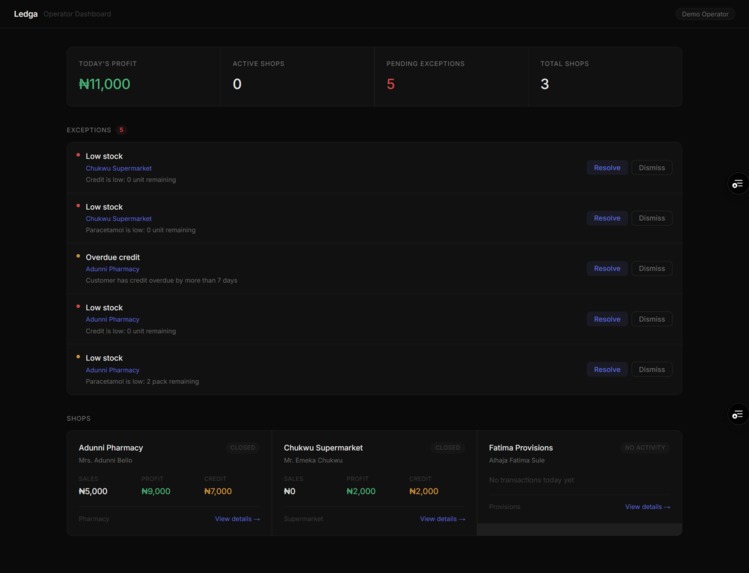Click the Active Shops count 0
749x573 pixels.
click(x=237, y=84)
